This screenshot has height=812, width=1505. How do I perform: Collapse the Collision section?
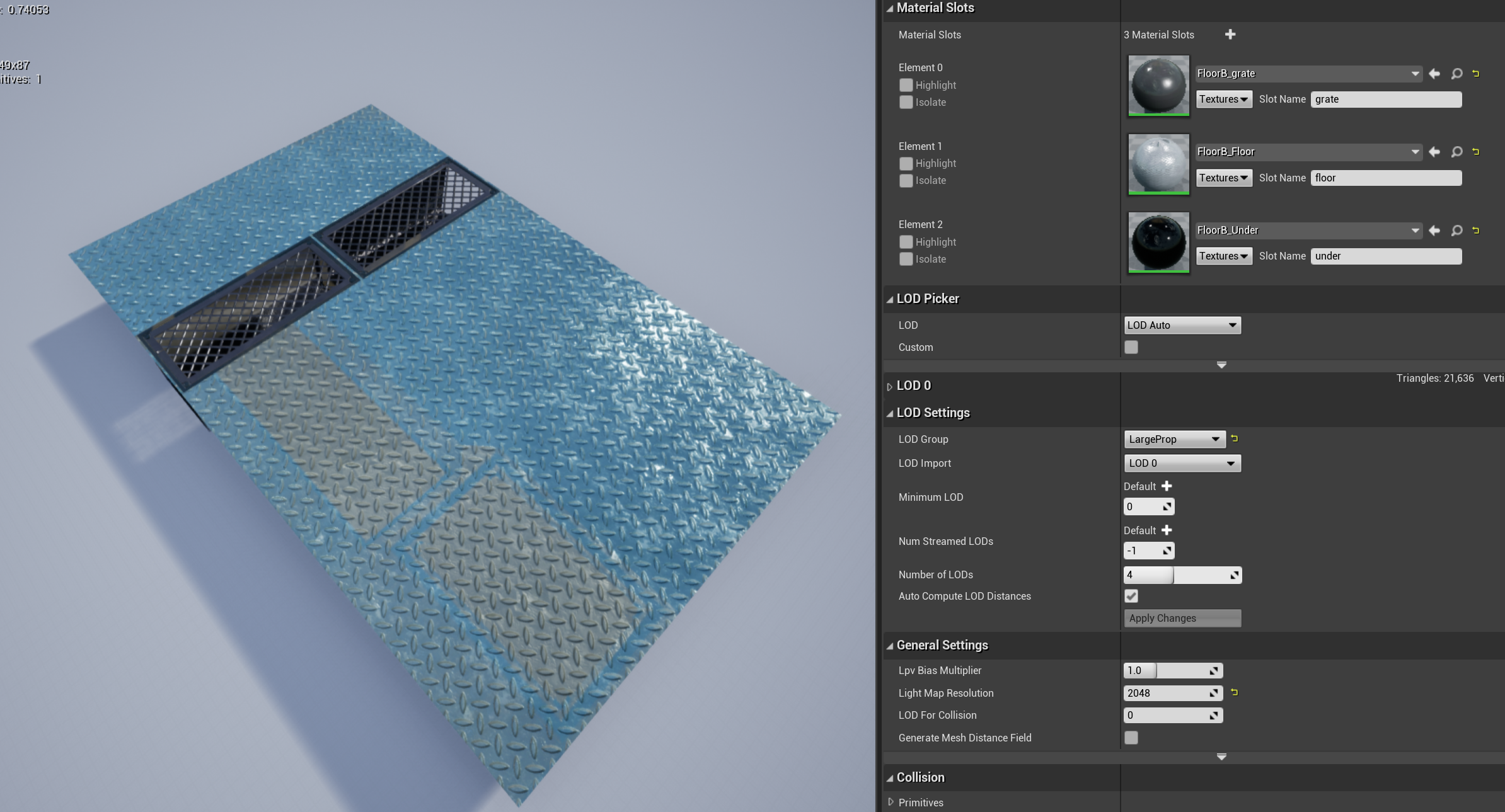coord(890,778)
